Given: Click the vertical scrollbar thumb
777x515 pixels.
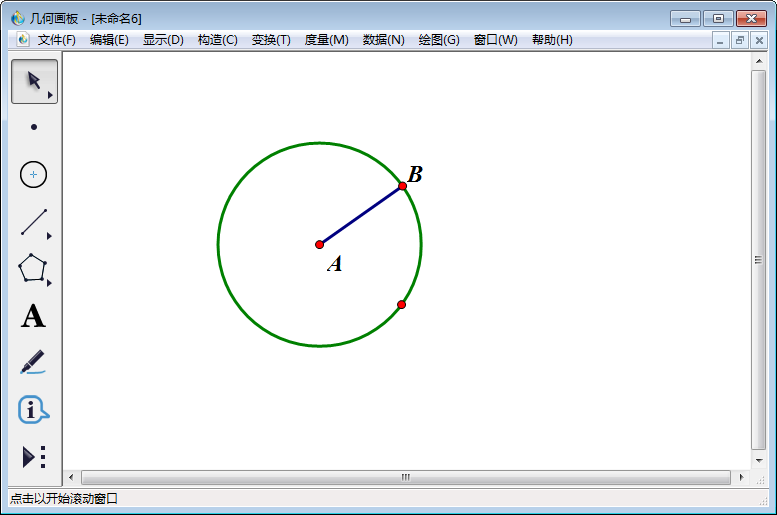Looking at the screenshot, I should (x=759, y=260).
